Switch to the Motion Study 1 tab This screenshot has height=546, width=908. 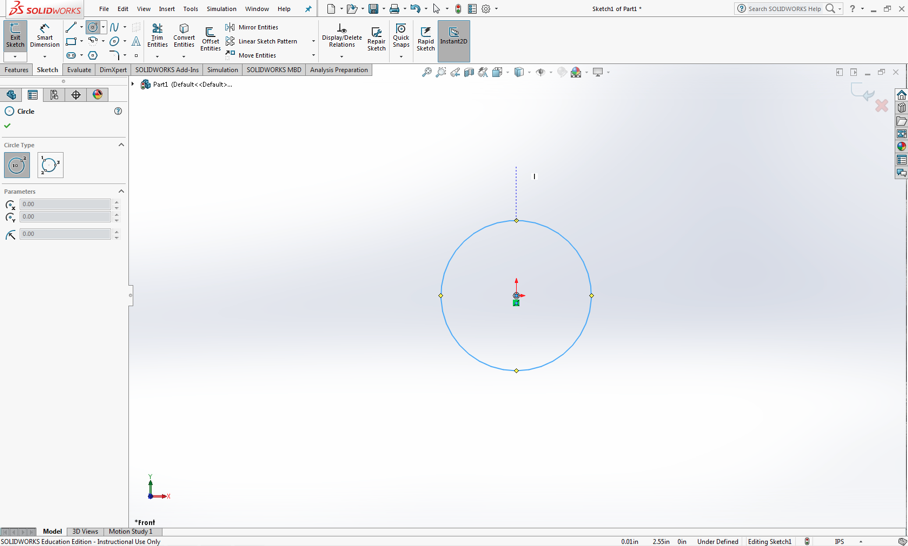[130, 532]
